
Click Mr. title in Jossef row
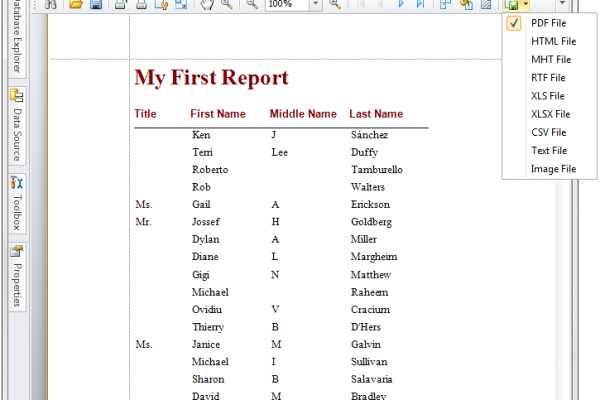143,222
